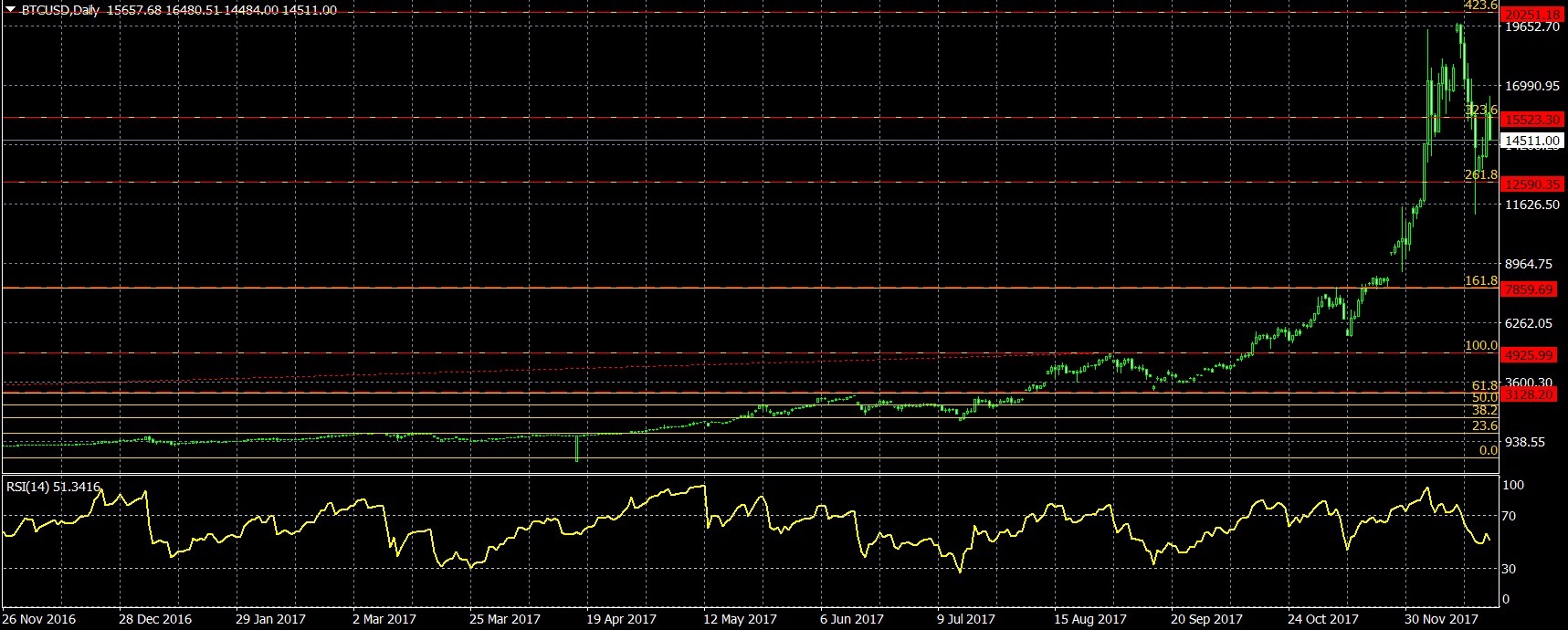Click the 16990.95 price axis value
The width and height of the screenshot is (1568, 630).
click(x=1531, y=86)
